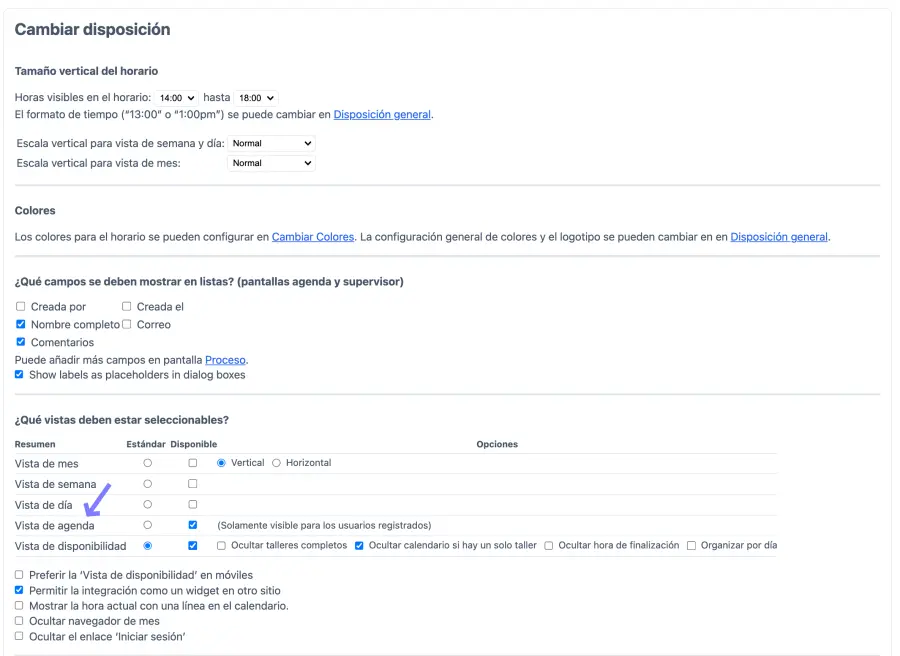Image resolution: width=900 pixels, height=656 pixels.
Task: Uncheck the 'Nombre completo' checkbox
Action: (x=19, y=324)
